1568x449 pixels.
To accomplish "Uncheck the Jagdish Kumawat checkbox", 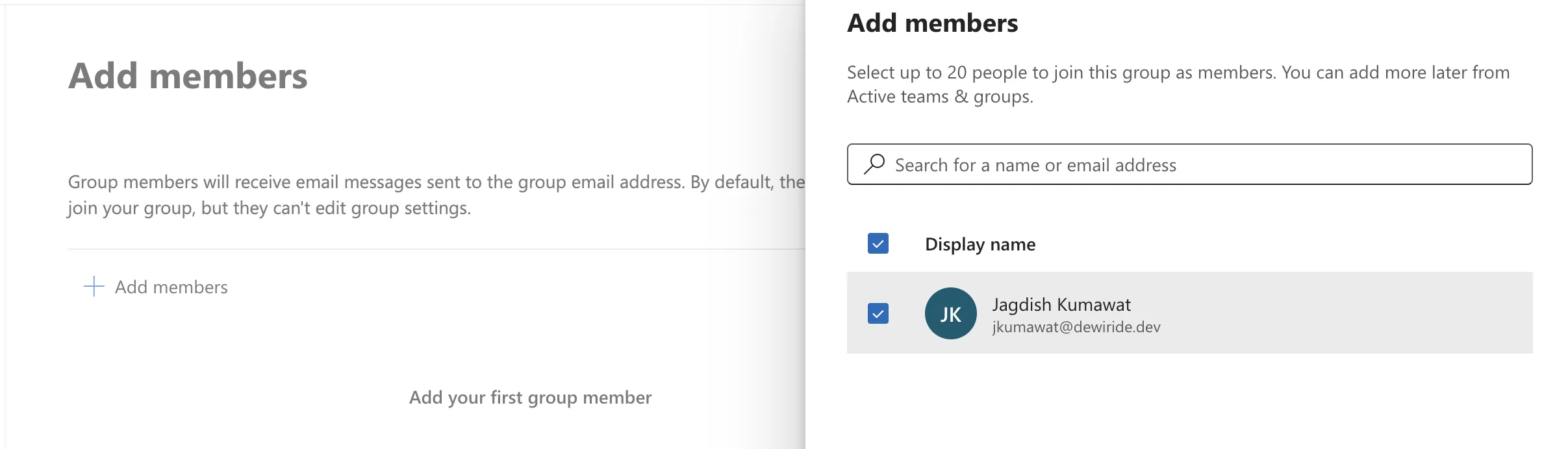I will tap(878, 313).
